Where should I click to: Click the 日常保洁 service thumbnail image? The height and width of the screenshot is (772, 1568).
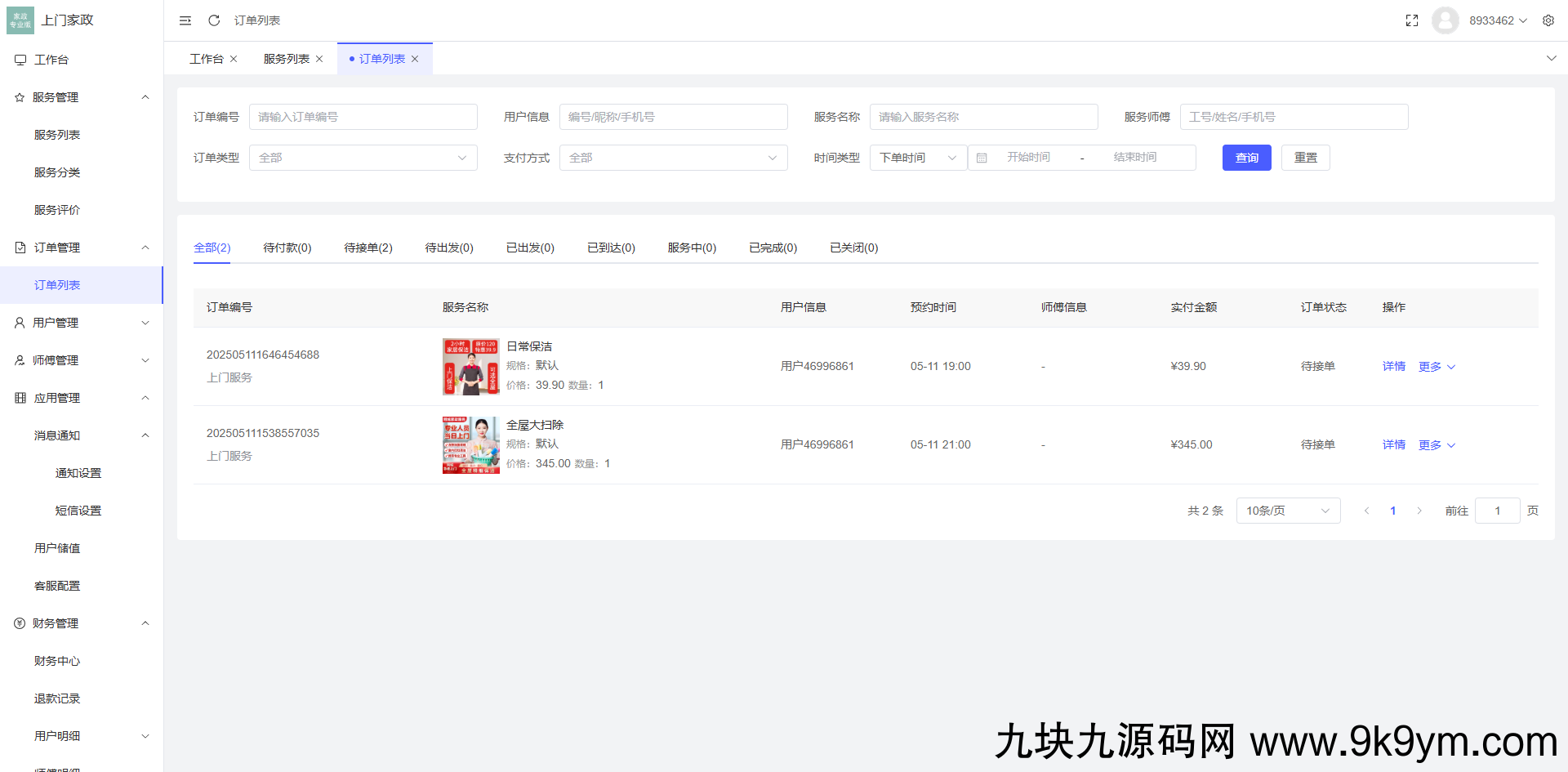pos(470,367)
